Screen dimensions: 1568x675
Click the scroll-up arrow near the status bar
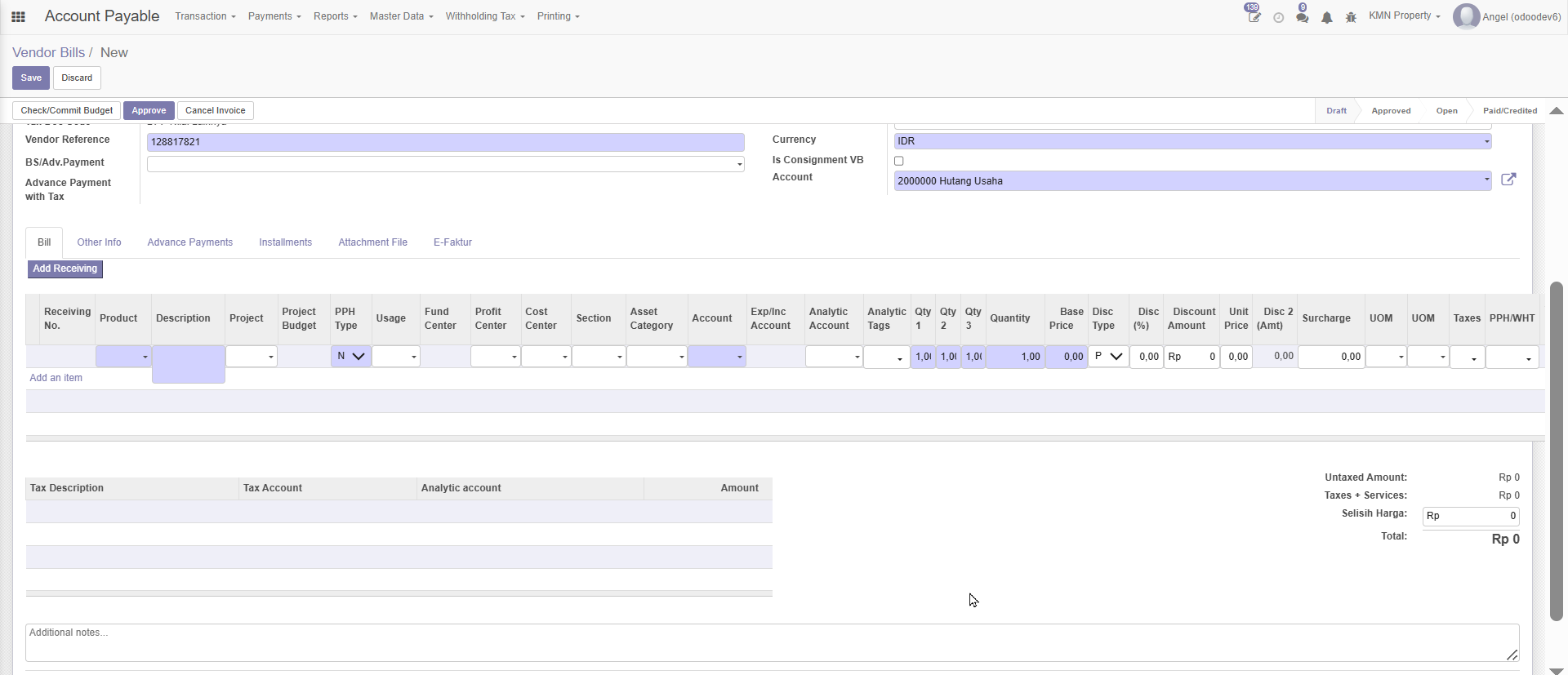[x=1557, y=111]
